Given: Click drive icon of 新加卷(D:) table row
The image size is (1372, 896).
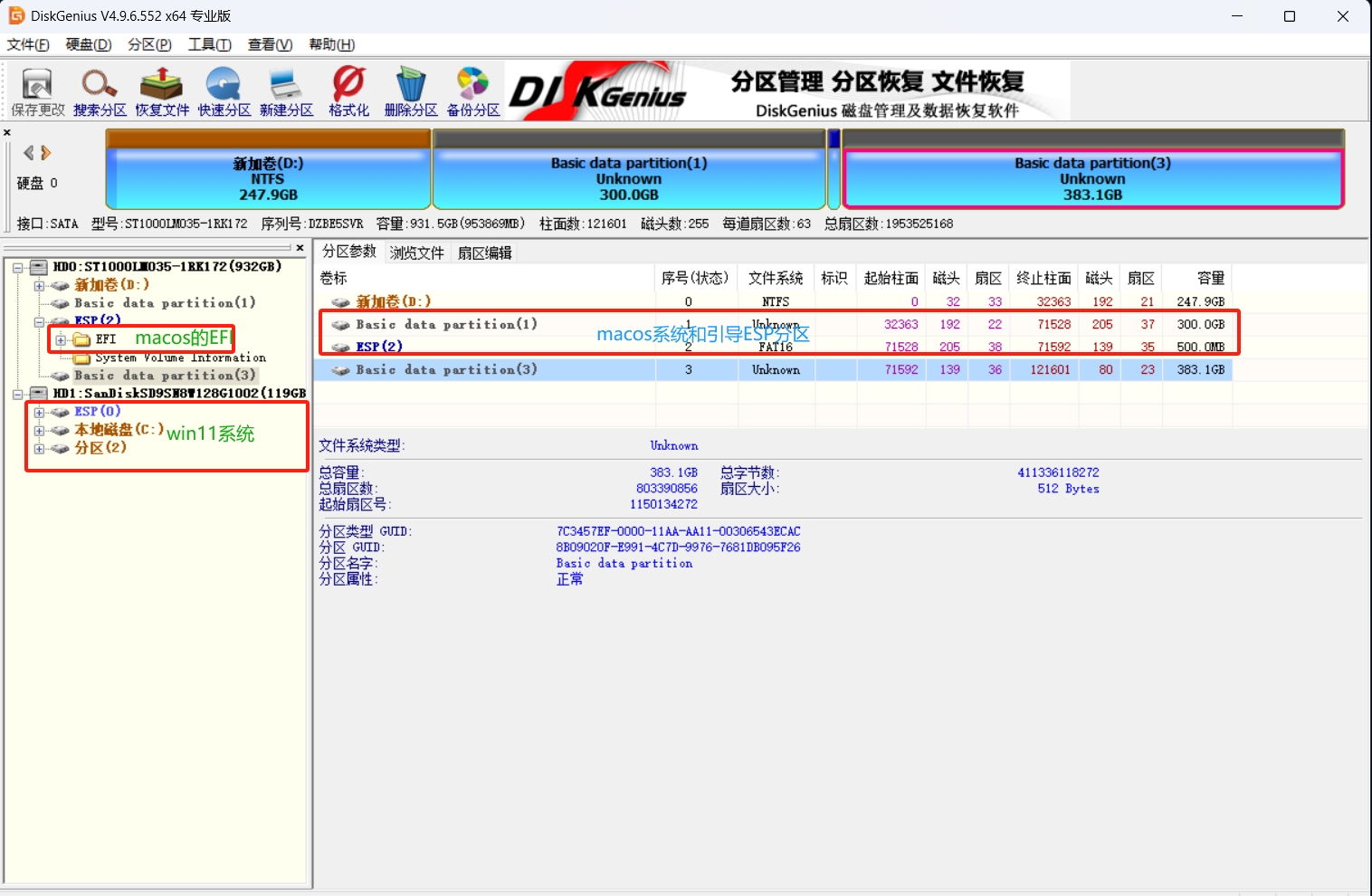Looking at the screenshot, I should (x=340, y=302).
